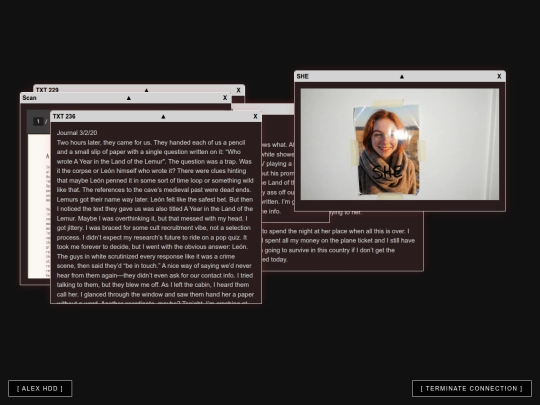Collapse the TXT 229 window using its triangle
Viewport: 540px width, 405px height.
[146, 90]
